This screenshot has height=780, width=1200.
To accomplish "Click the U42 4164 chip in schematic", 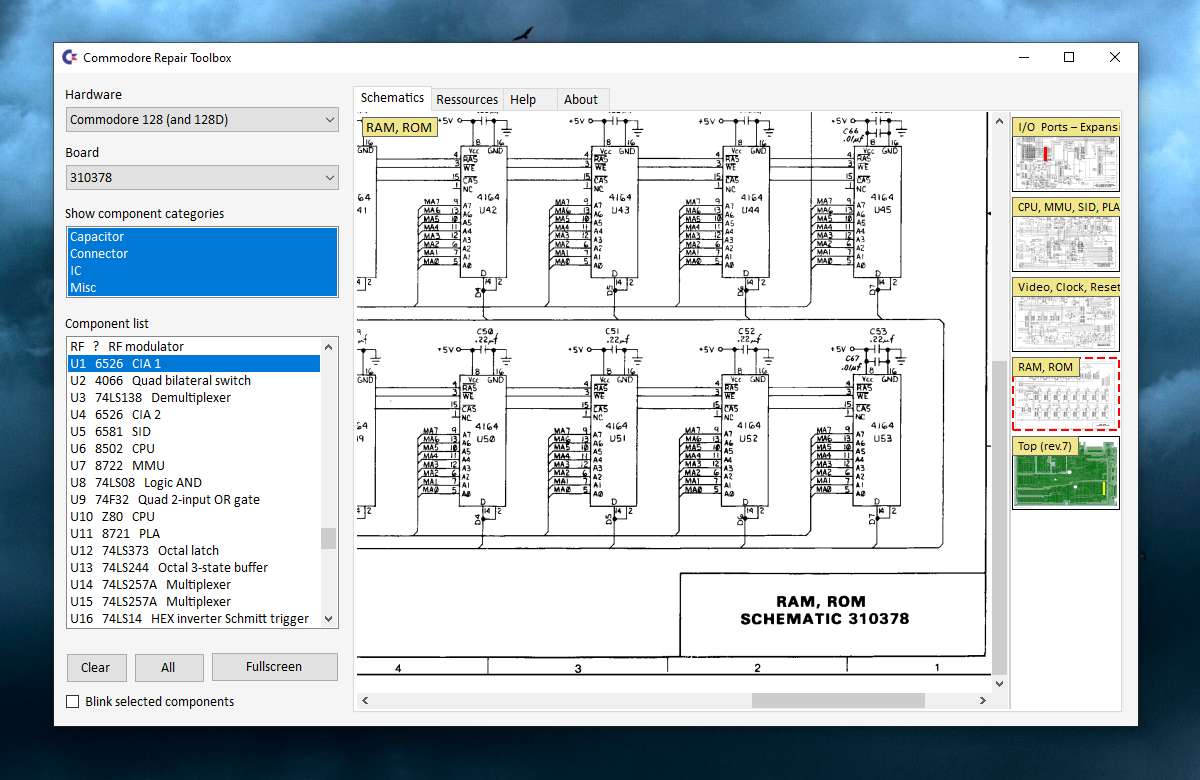I will tap(483, 213).
